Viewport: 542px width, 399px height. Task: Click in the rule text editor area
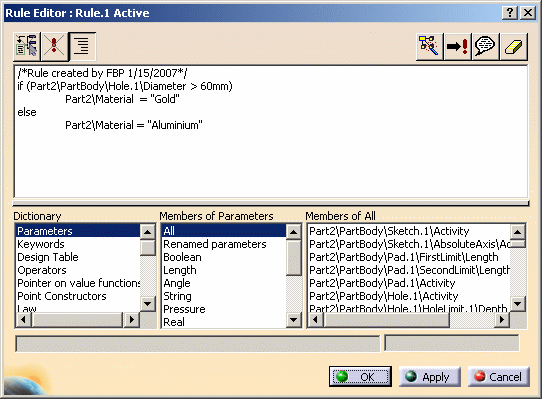coord(271,131)
